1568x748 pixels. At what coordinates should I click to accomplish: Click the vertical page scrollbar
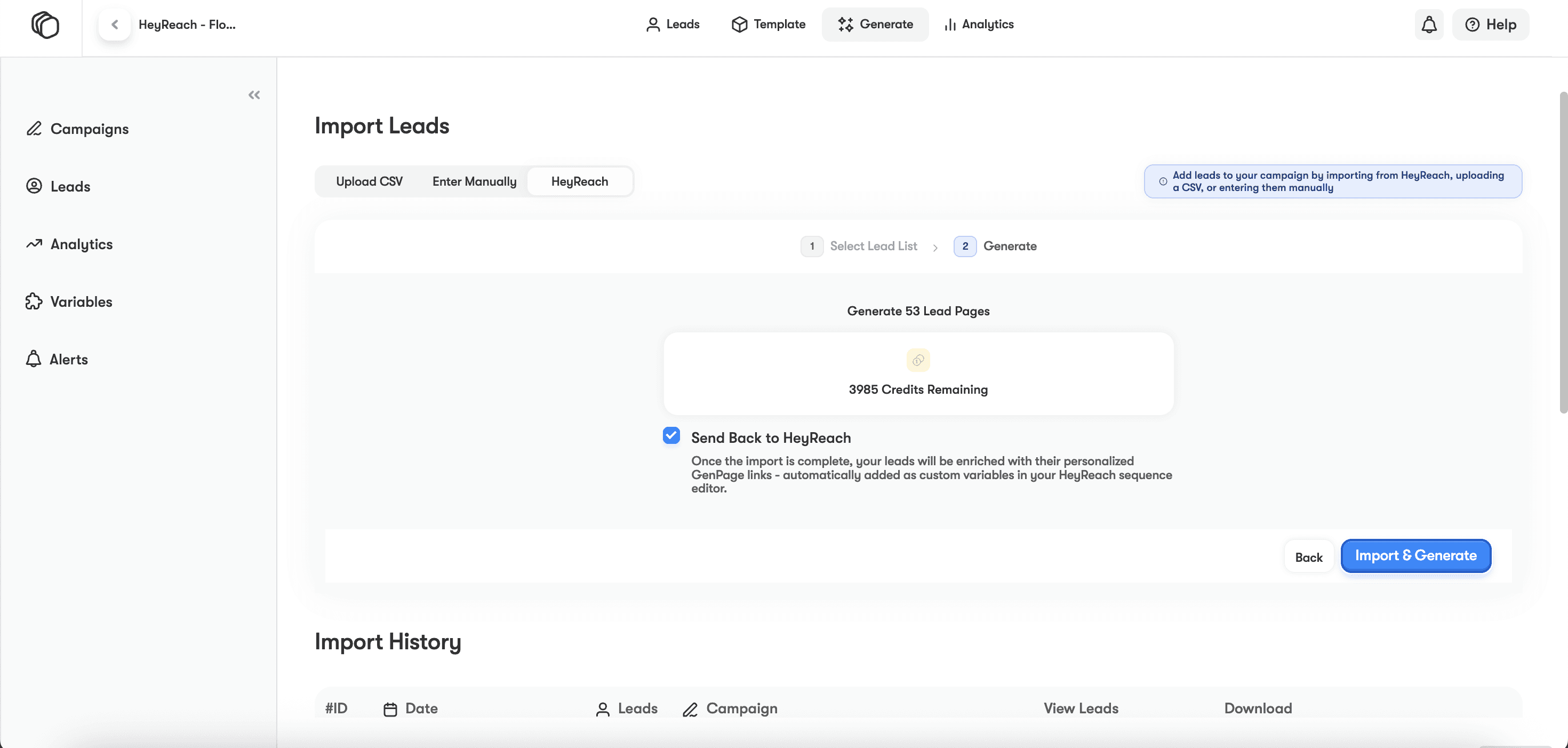point(1563,253)
